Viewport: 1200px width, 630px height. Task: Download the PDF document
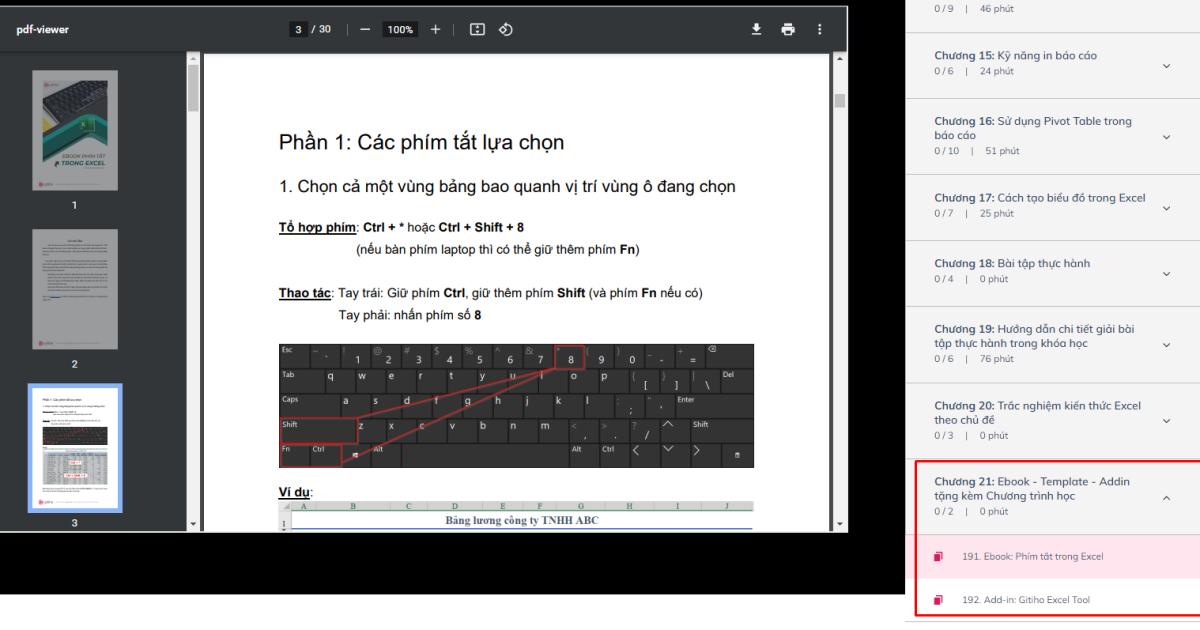click(x=756, y=30)
